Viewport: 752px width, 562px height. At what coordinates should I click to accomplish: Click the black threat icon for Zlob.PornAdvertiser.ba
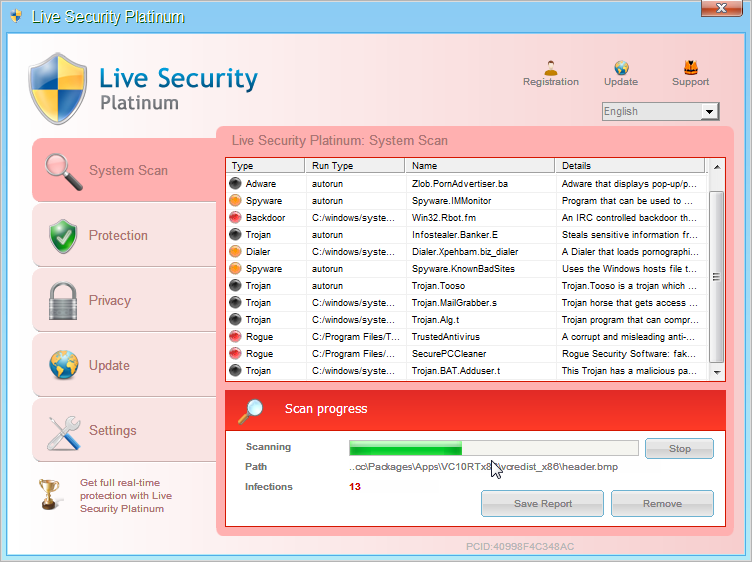235,183
